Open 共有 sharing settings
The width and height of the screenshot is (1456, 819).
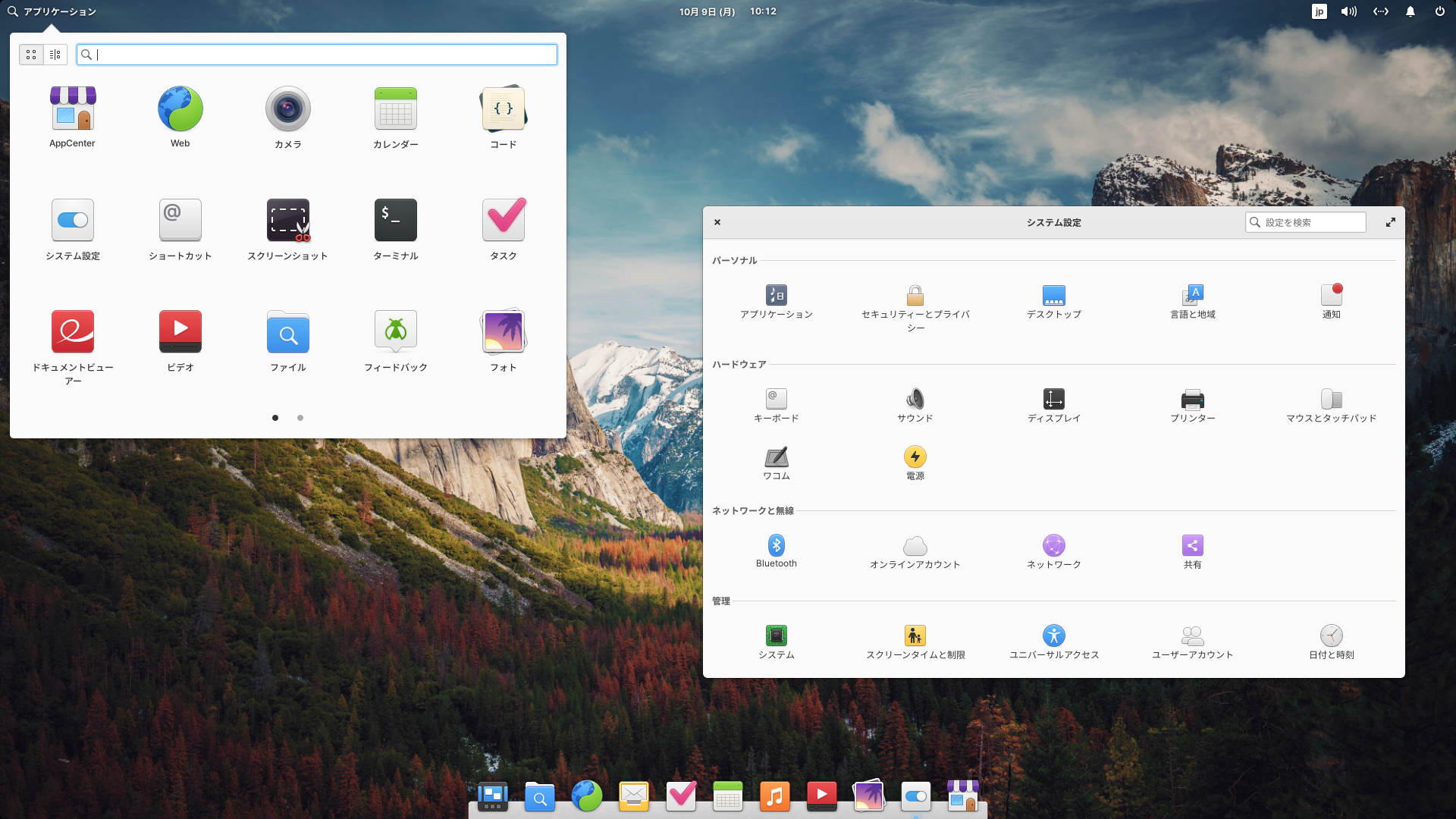(1192, 546)
